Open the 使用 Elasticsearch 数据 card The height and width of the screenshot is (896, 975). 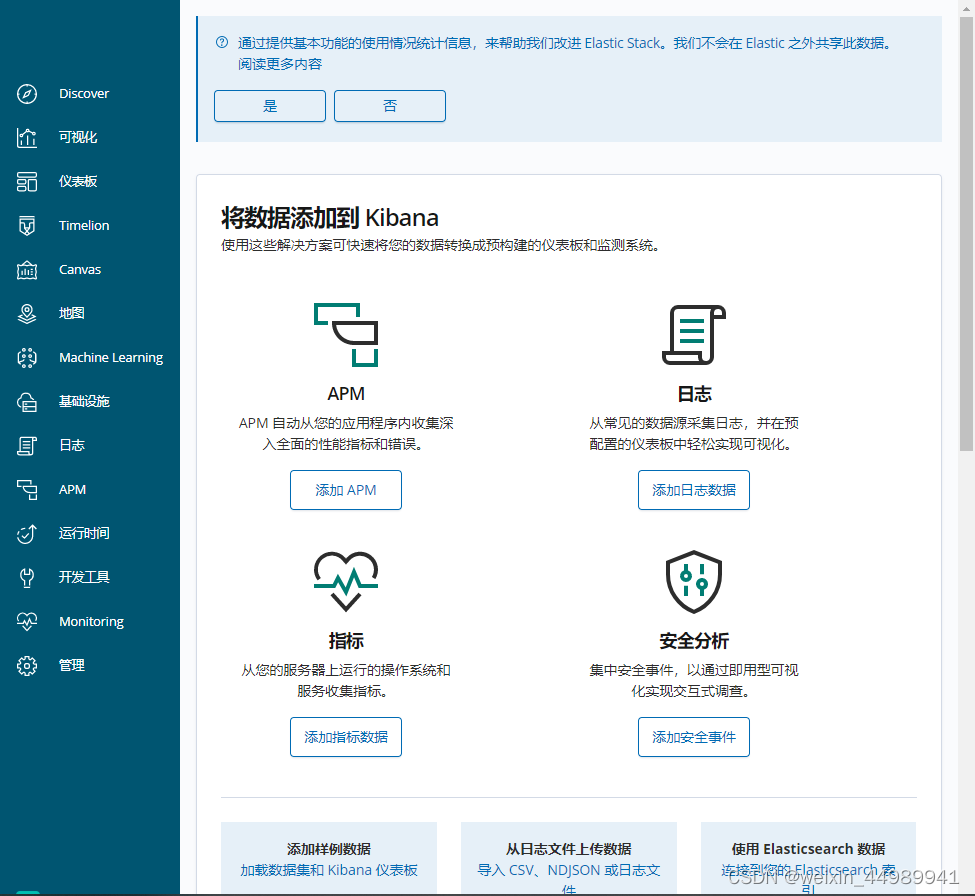pyautogui.click(x=808, y=858)
